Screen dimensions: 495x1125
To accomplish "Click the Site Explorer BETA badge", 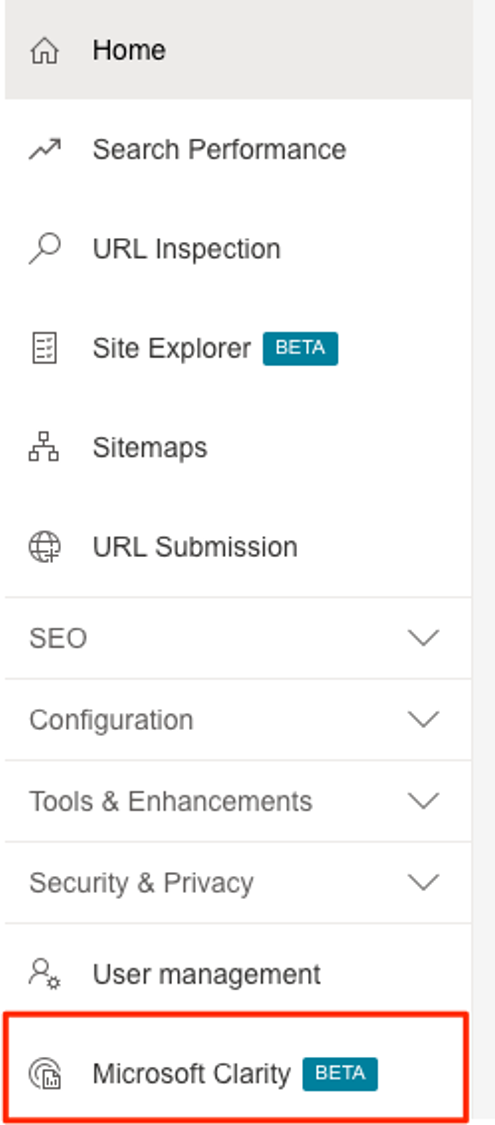I will (300, 348).
